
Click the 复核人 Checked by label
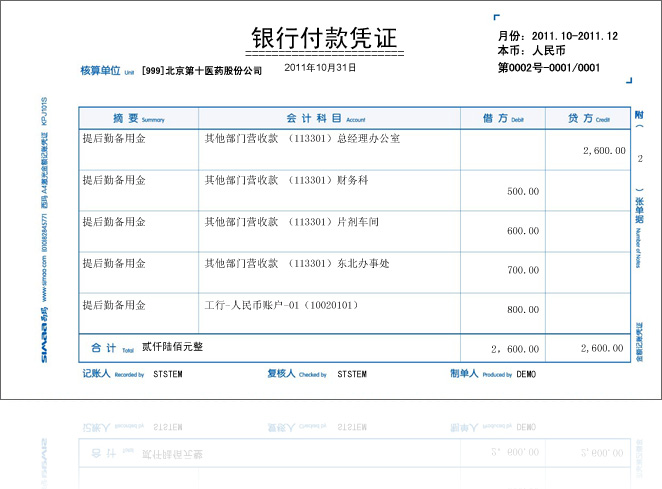297,374
